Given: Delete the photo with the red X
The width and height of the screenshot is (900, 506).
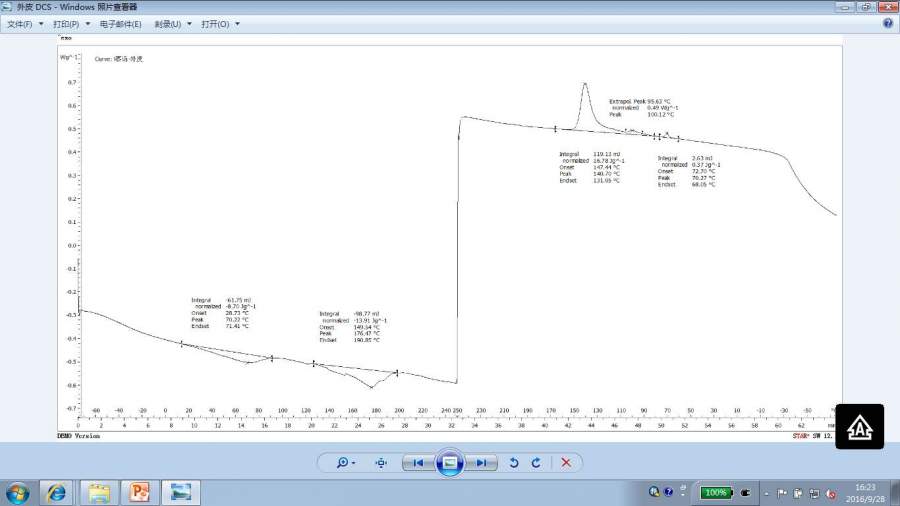Looking at the screenshot, I should (566, 462).
